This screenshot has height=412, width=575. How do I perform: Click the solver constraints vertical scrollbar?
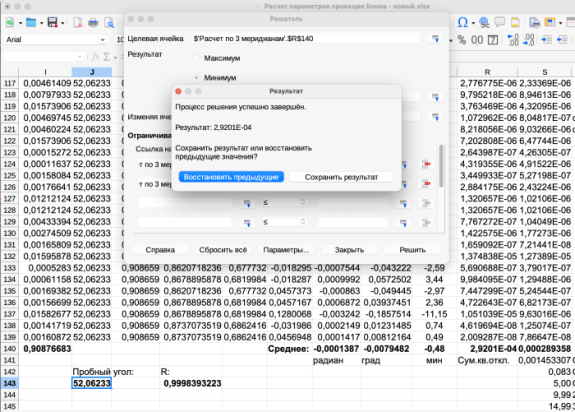(441, 166)
